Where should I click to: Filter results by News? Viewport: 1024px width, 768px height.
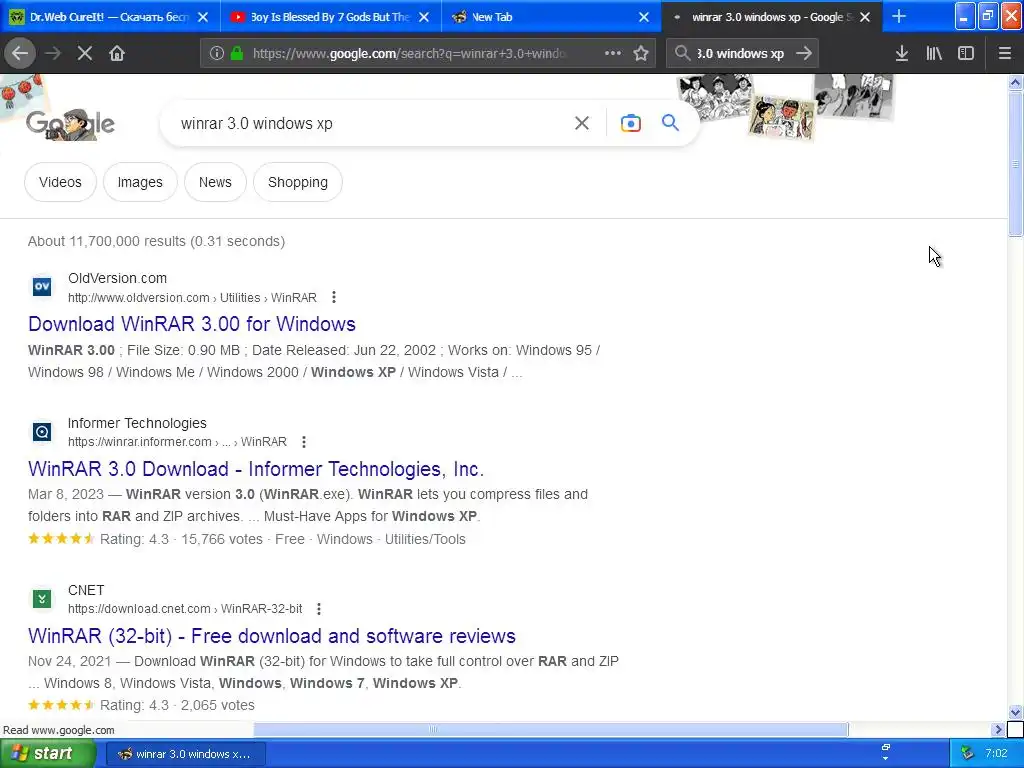point(215,182)
